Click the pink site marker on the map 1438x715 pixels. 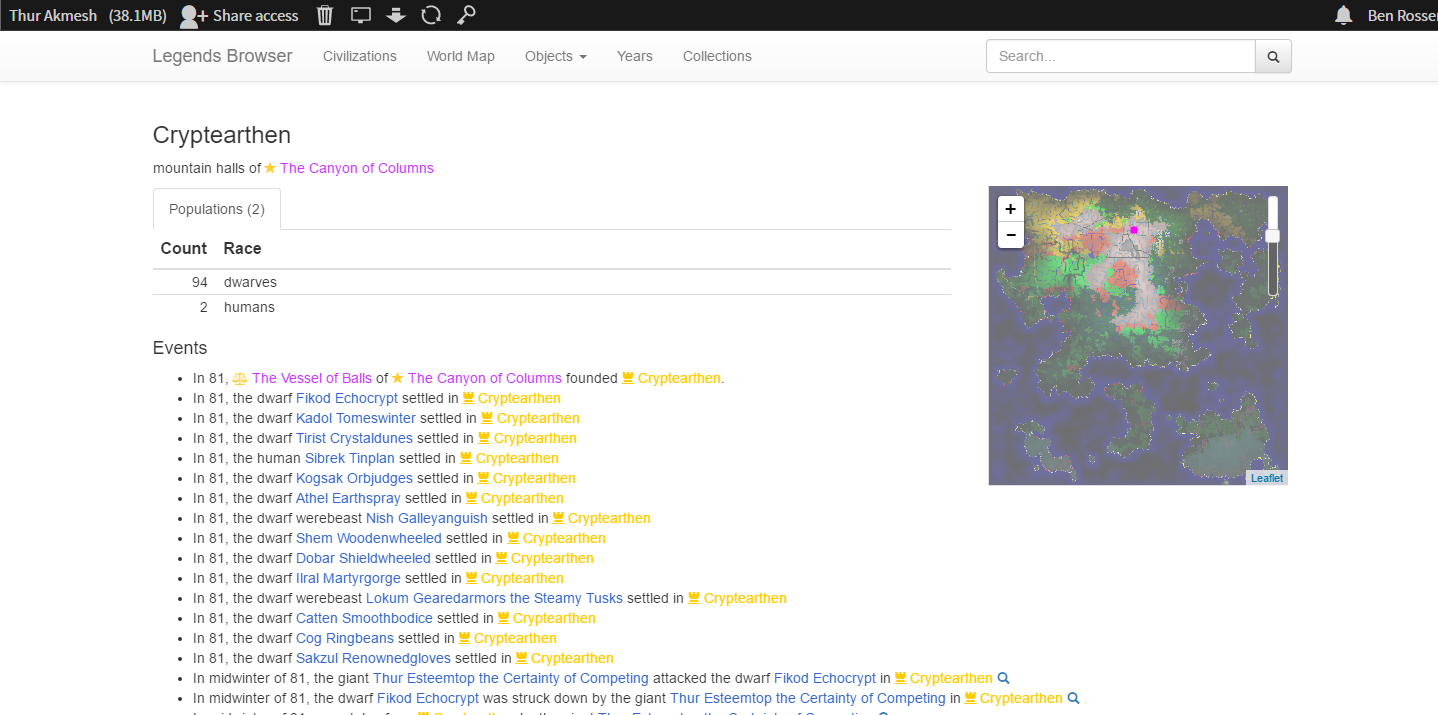coord(1134,230)
